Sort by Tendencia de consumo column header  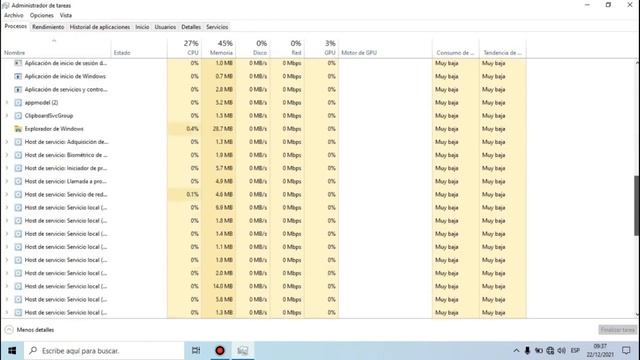pyautogui.click(x=502, y=48)
